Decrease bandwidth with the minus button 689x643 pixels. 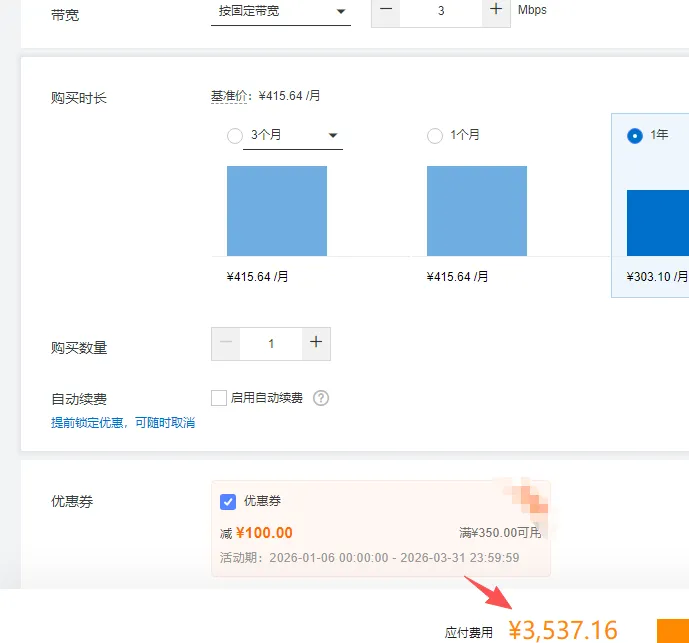point(386,12)
